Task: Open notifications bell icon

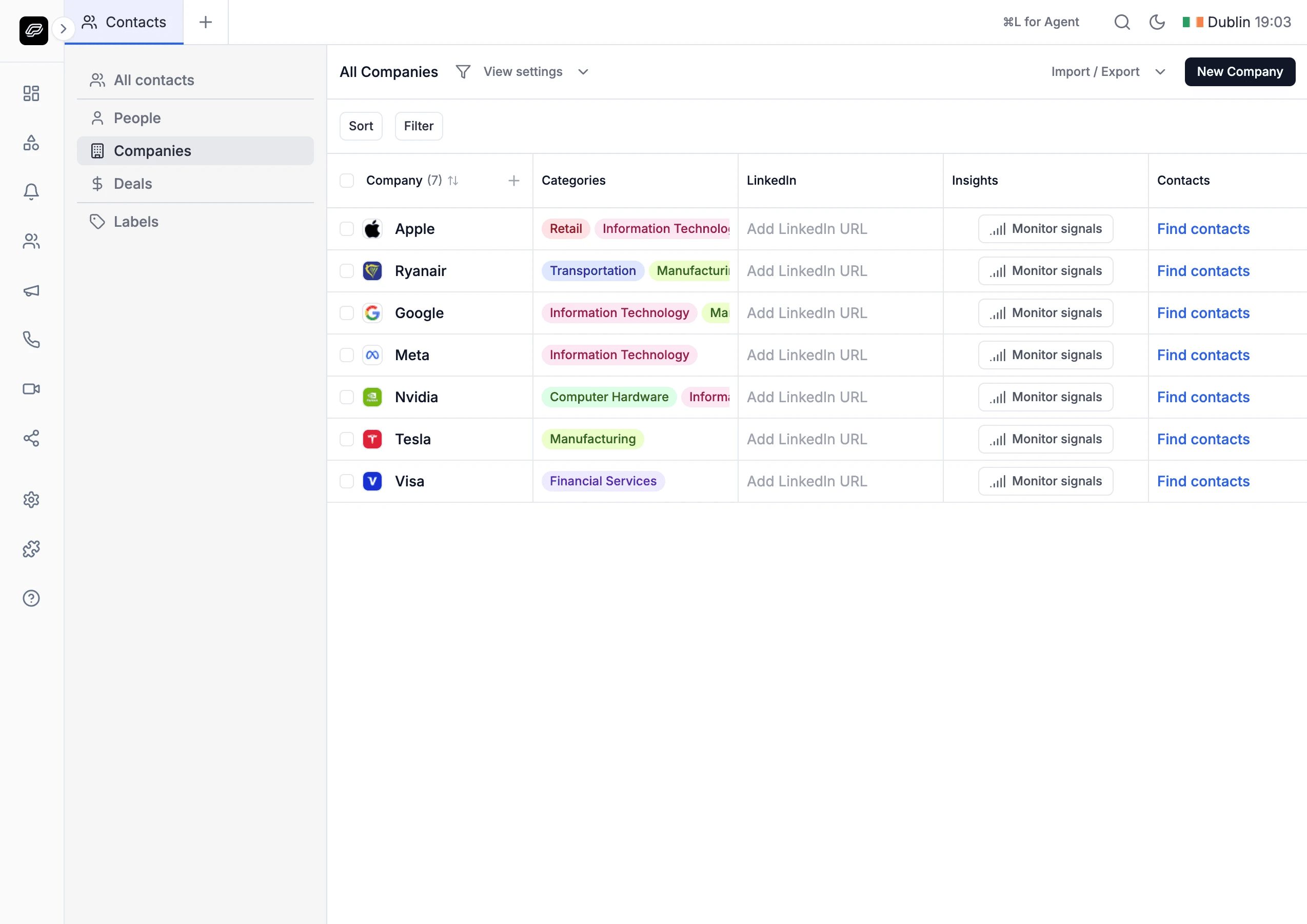Action: (31, 192)
